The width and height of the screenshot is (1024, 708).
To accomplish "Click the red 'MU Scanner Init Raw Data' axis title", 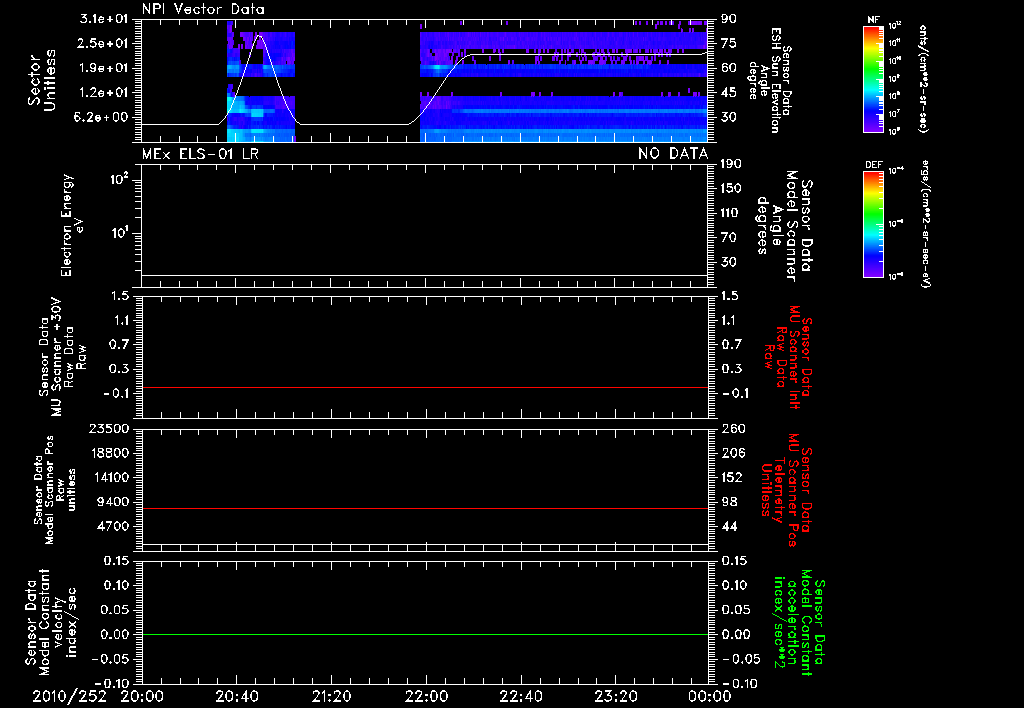I will pyautogui.click(x=789, y=357).
